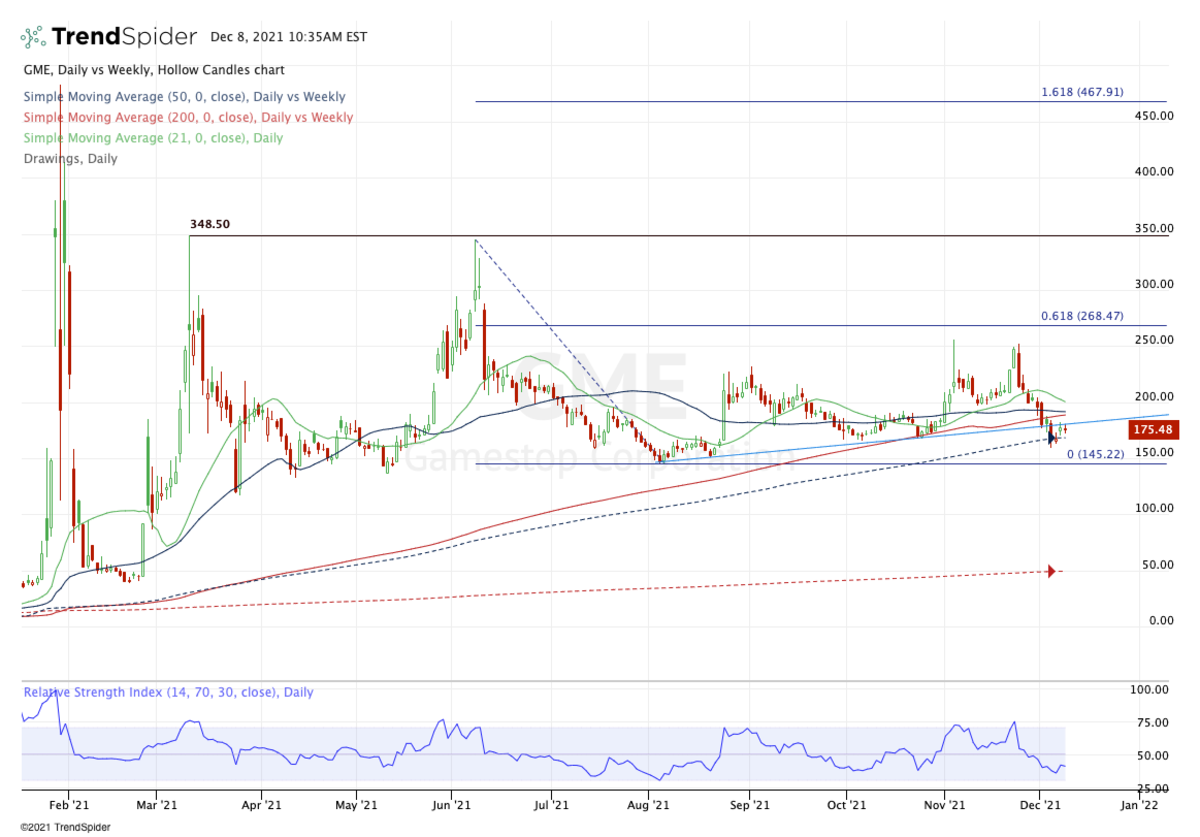
Task: Click the red arrow marker on dashed 200-week line
Action: click(1051, 571)
